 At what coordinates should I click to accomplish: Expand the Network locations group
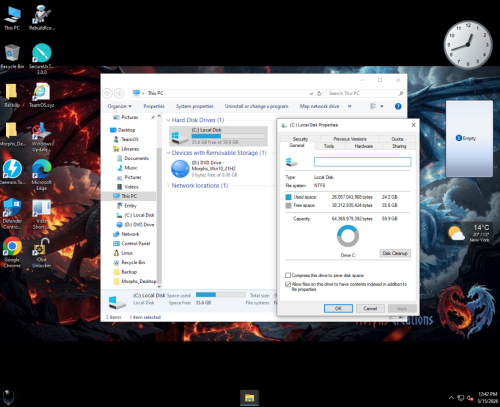168,185
